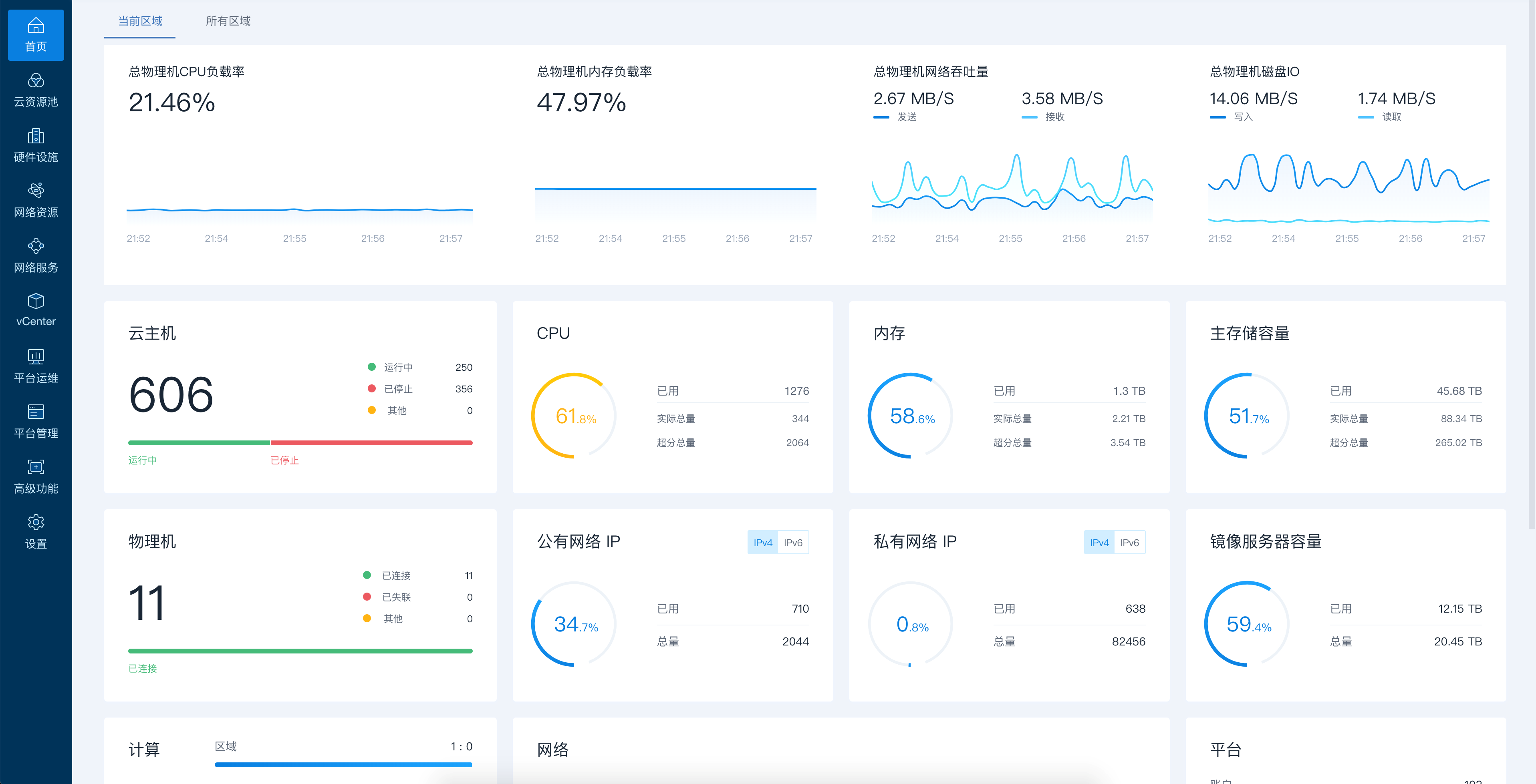Image resolution: width=1536 pixels, height=784 pixels.
Task: Open the 设置 gear icon
Action: coord(36,523)
